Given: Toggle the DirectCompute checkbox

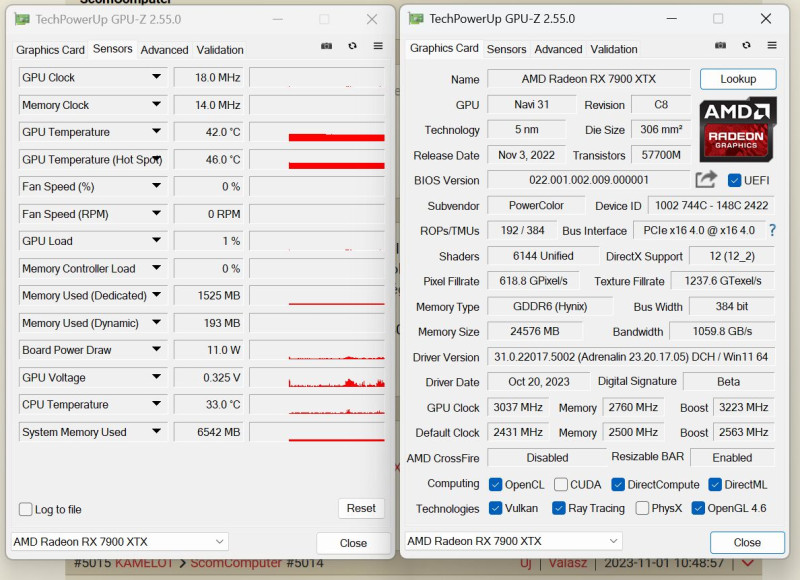Looking at the screenshot, I should [618, 484].
